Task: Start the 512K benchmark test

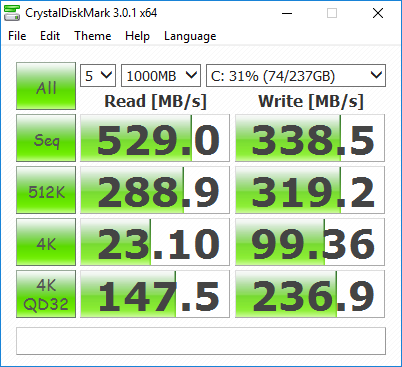Action: pyautogui.click(x=46, y=190)
